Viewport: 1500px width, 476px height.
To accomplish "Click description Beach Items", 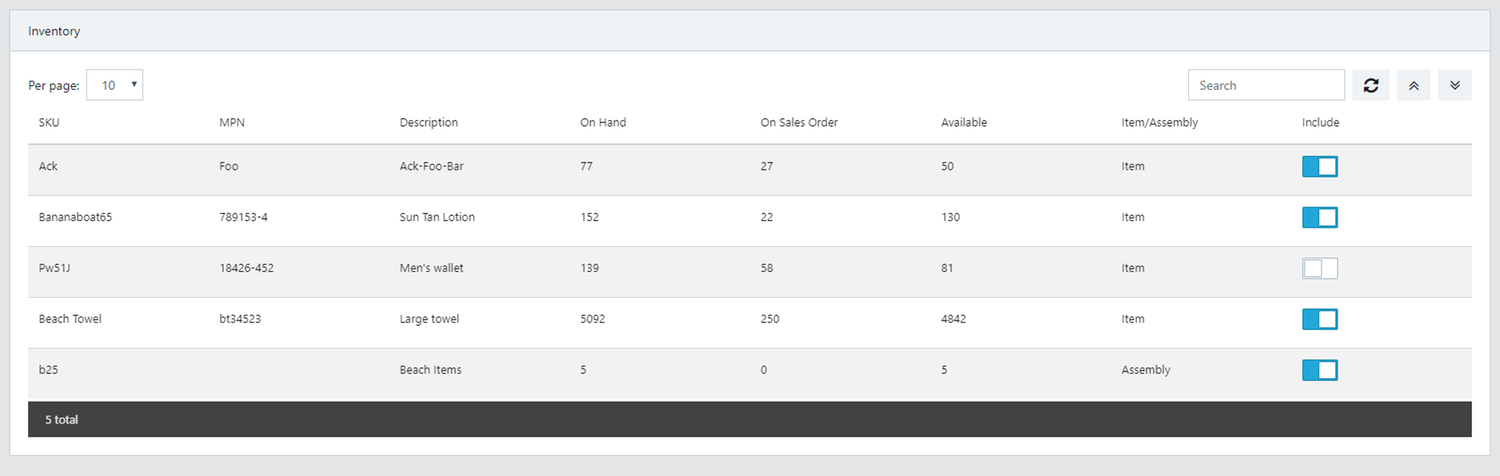I will tap(431, 370).
